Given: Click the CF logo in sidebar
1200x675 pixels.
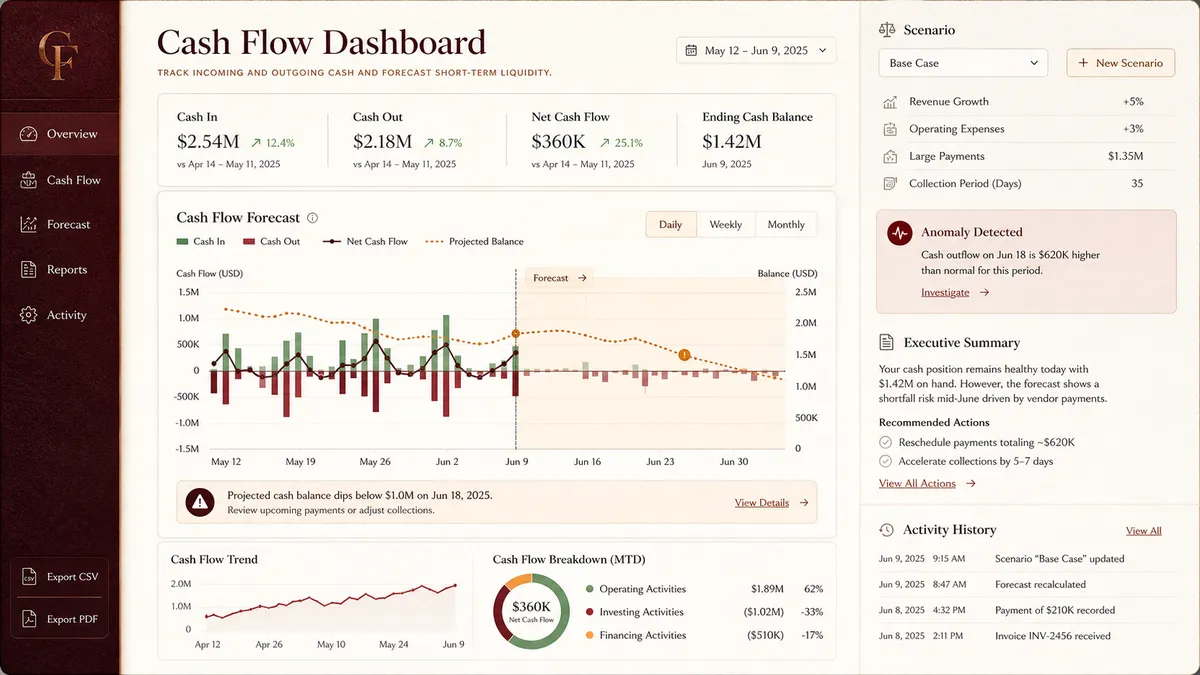Looking at the screenshot, I should point(59,54).
